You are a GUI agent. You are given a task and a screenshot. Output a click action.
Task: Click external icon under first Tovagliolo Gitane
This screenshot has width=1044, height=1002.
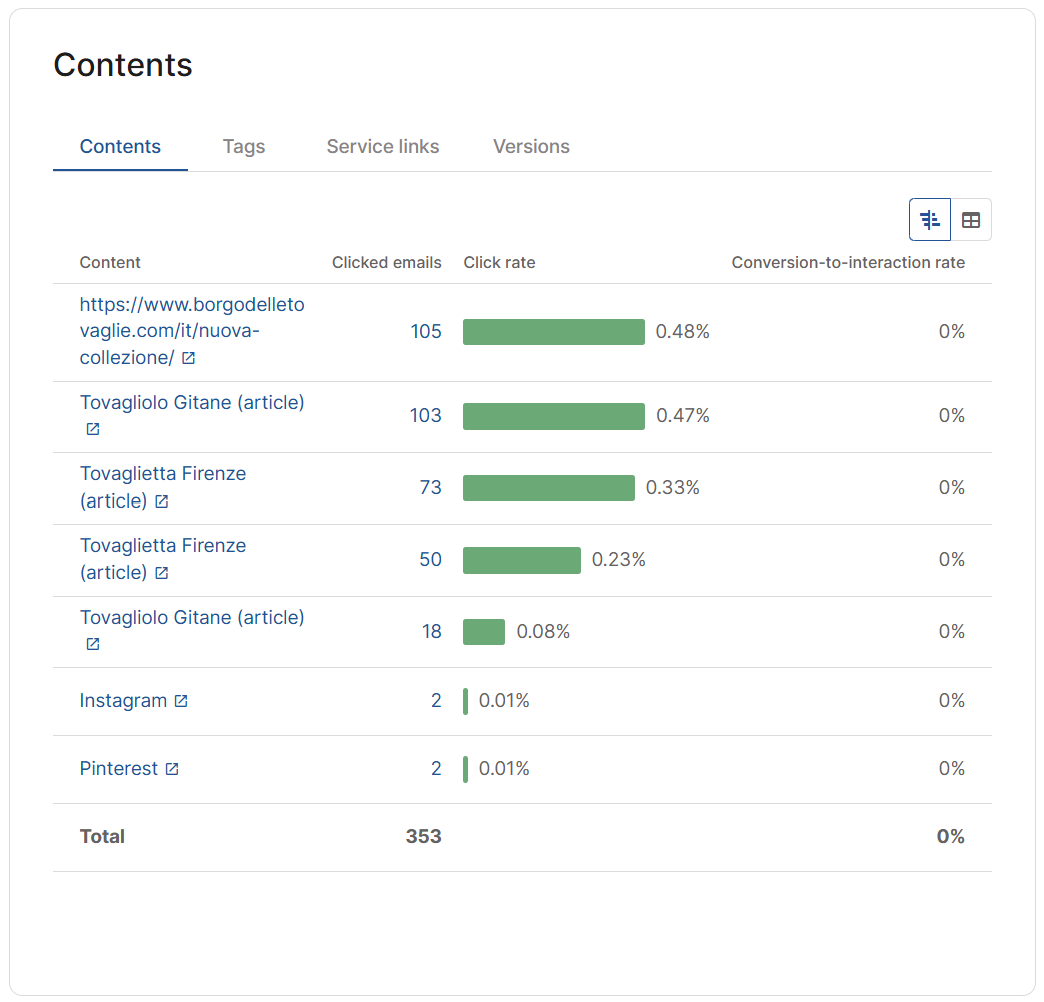[x=93, y=429]
